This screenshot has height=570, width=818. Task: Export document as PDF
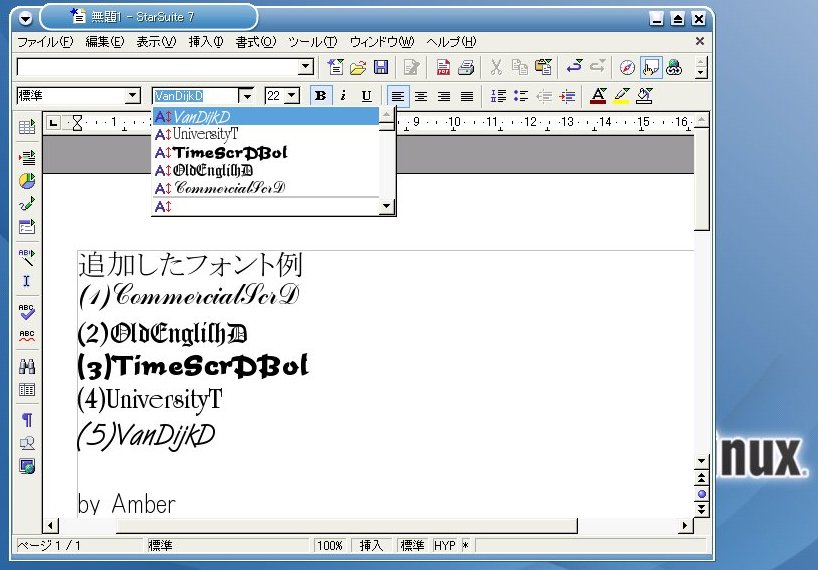click(x=442, y=68)
